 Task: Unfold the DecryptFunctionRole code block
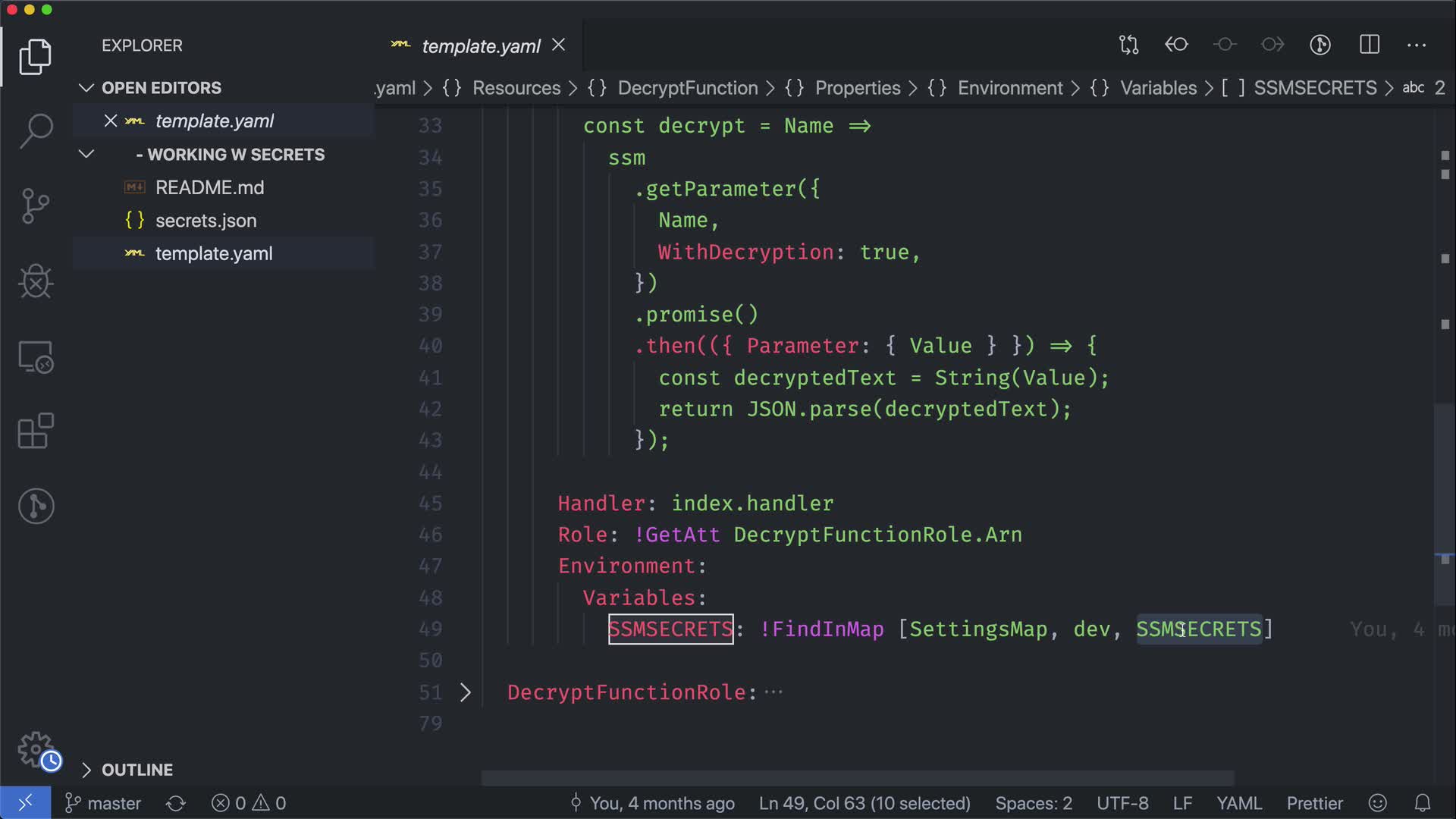click(466, 692)
